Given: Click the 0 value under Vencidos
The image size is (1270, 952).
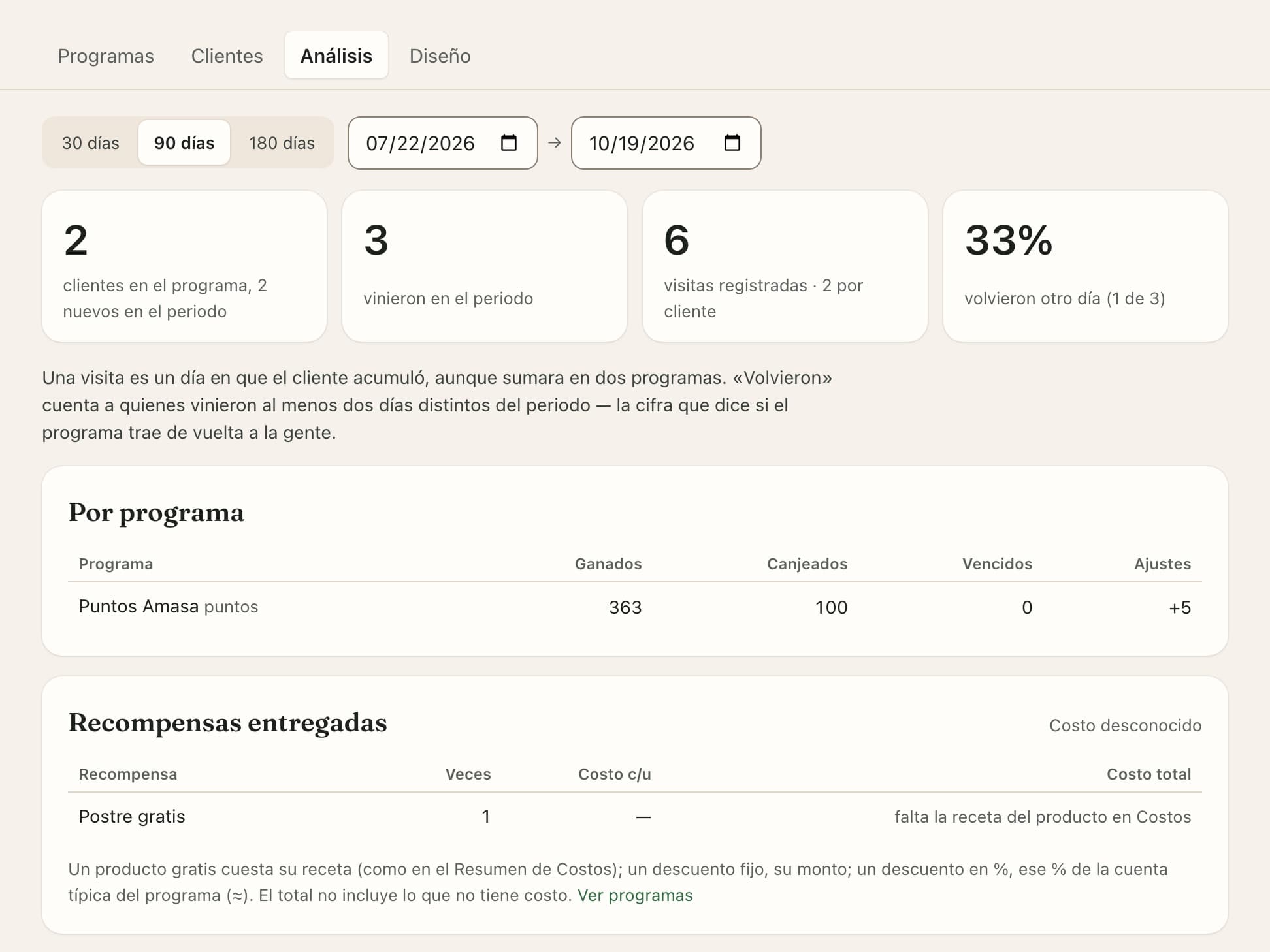Looking at the screenshot, I should point(1027,608).
